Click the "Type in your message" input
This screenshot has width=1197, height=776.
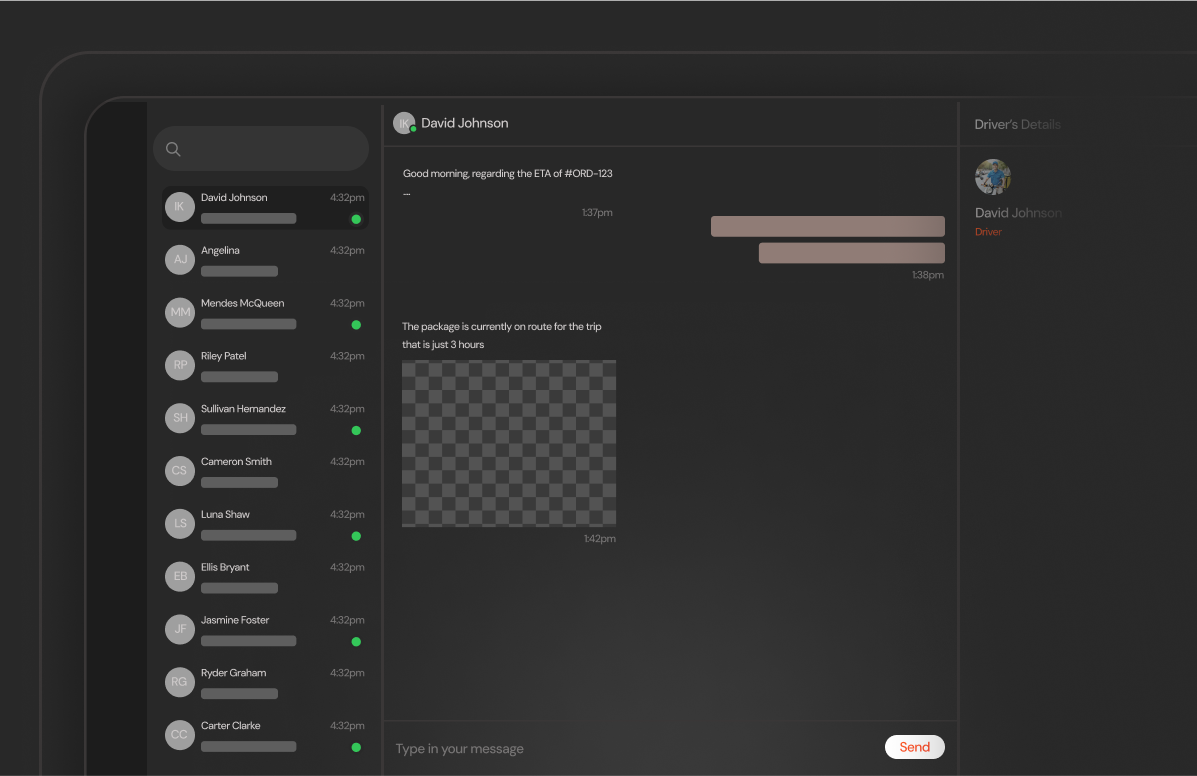460,749
